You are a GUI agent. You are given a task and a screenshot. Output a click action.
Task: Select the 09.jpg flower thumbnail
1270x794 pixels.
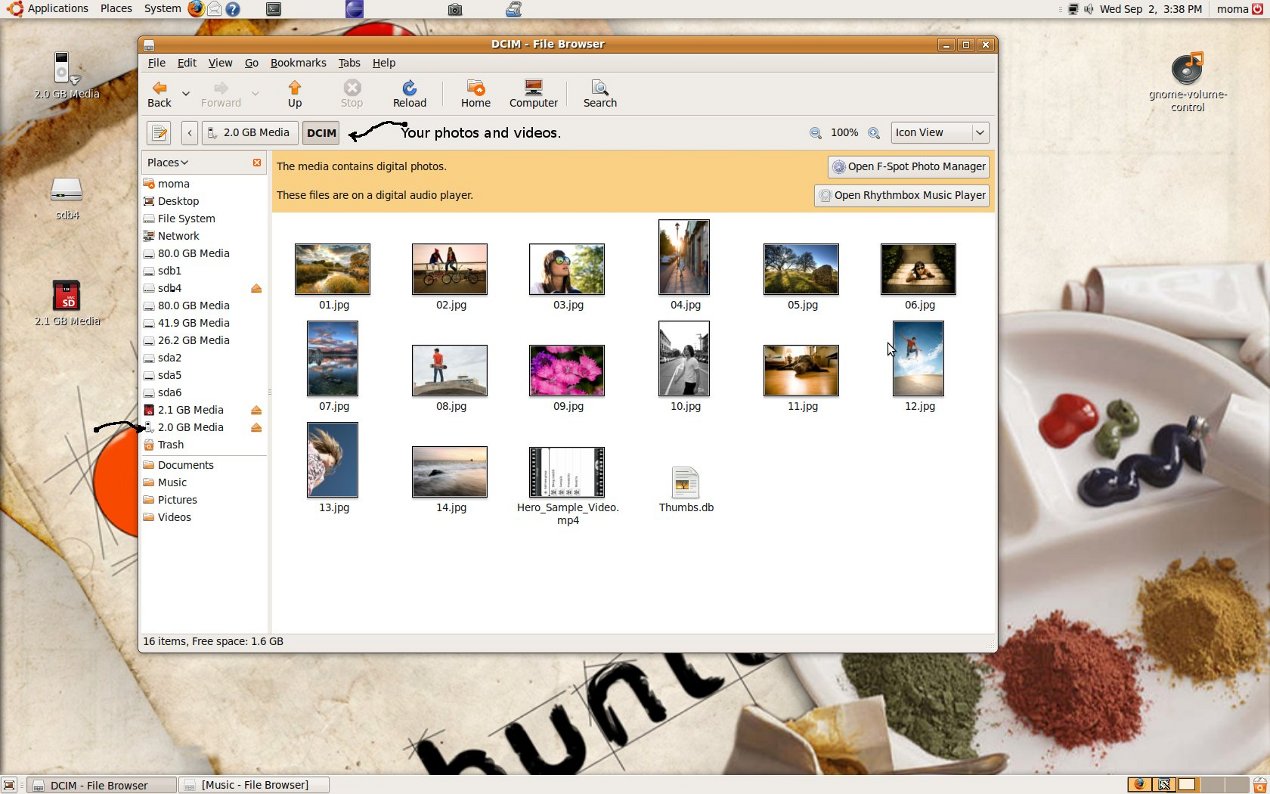pyautogui.click(x=567, y=371)
